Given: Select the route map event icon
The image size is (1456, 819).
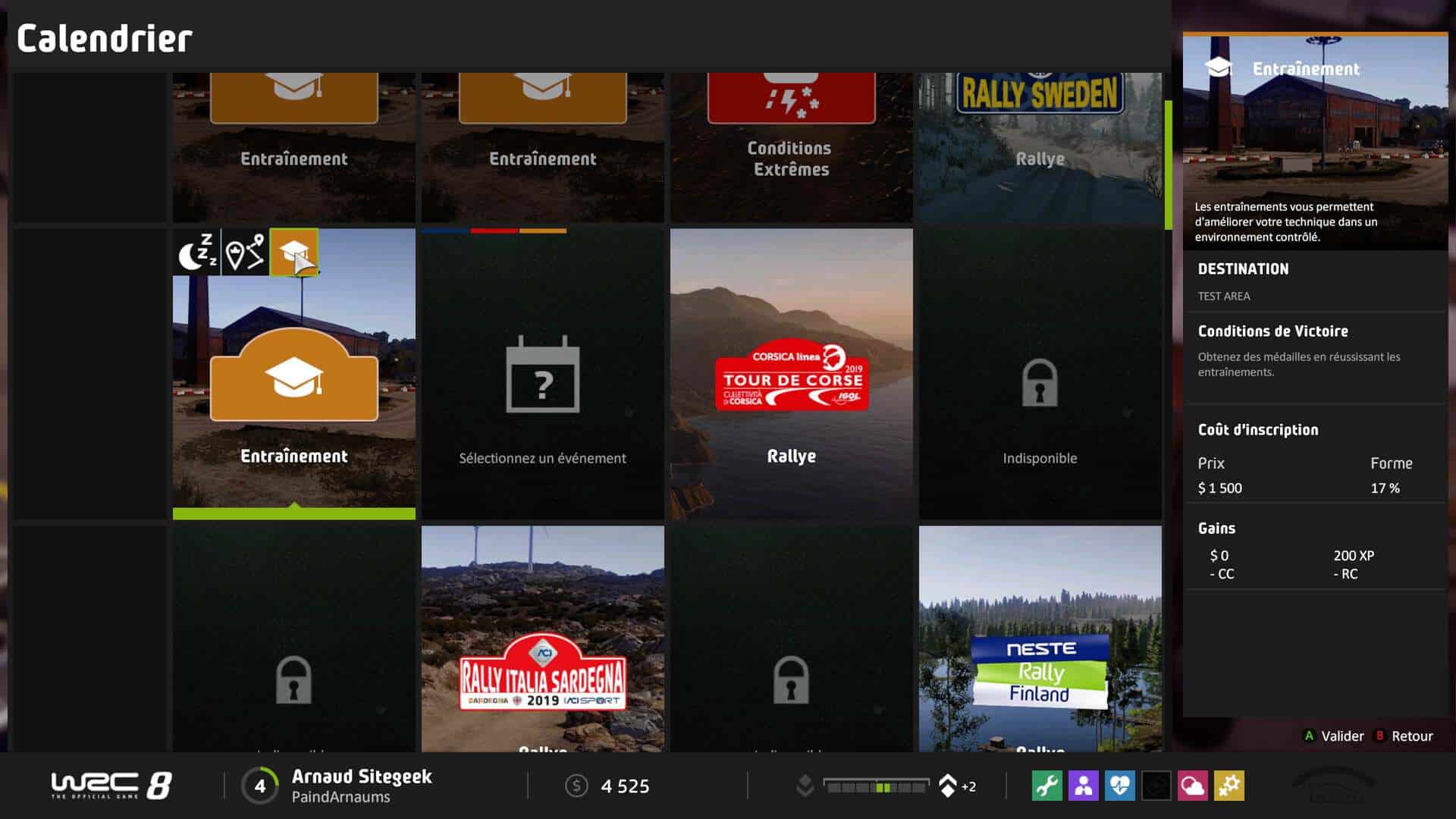Looking at the screenshot, I should pos(245,252).
